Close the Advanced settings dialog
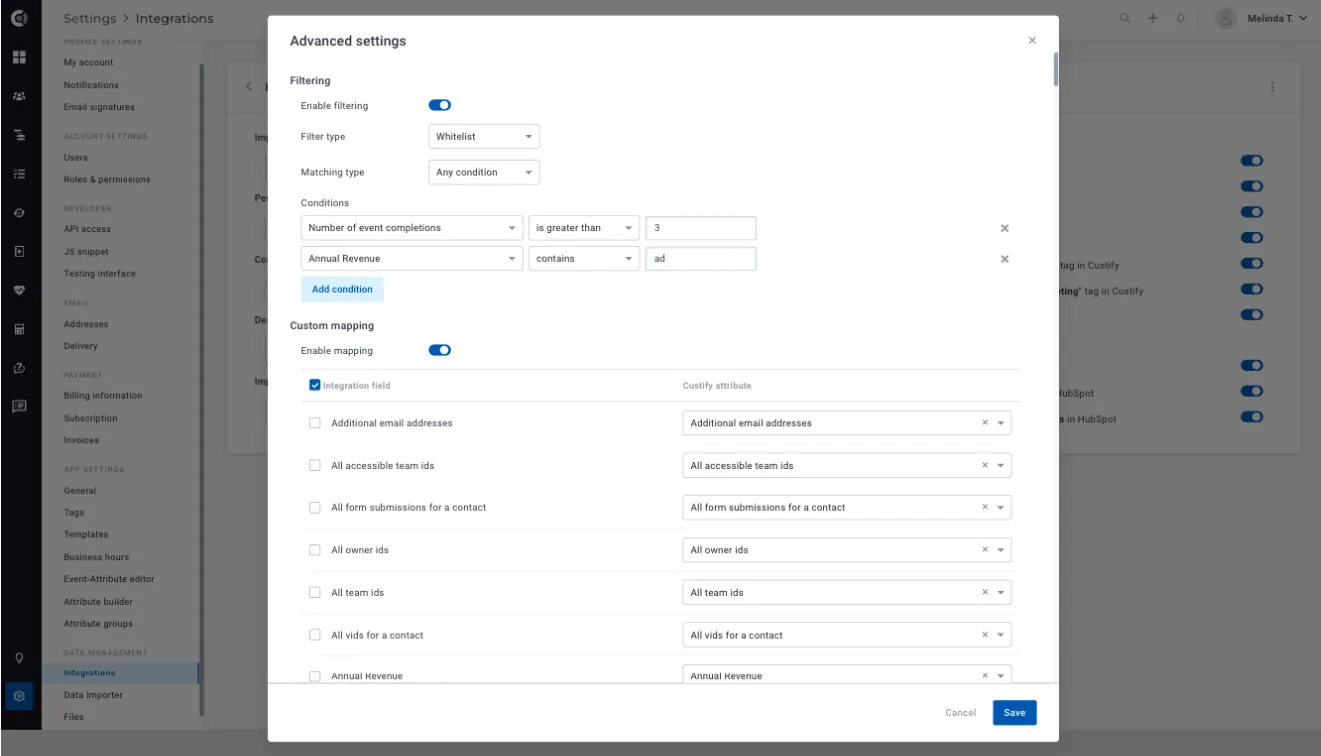The image size is (1321, 756). coord(1032,41)
